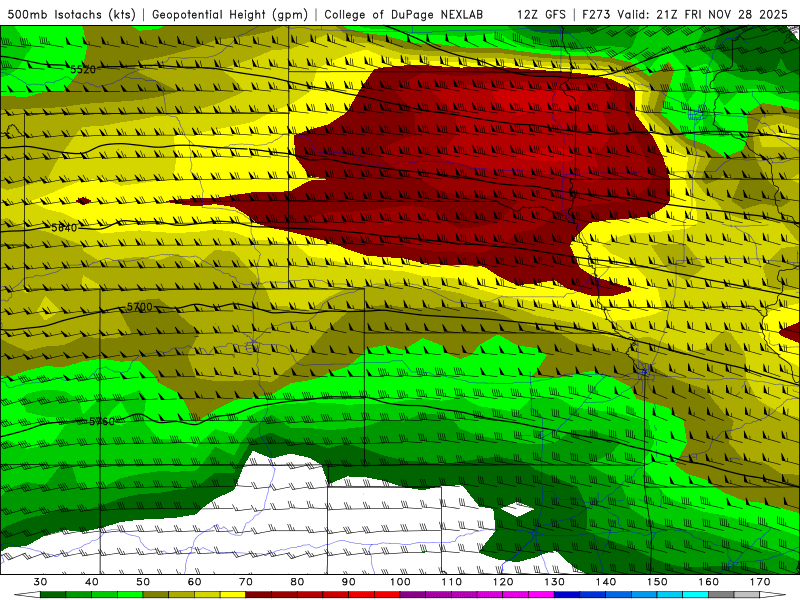This screenshot has height=600, width=800.
Task: Pick the bright yellow swatch left of 70
Action: [233, 595]
